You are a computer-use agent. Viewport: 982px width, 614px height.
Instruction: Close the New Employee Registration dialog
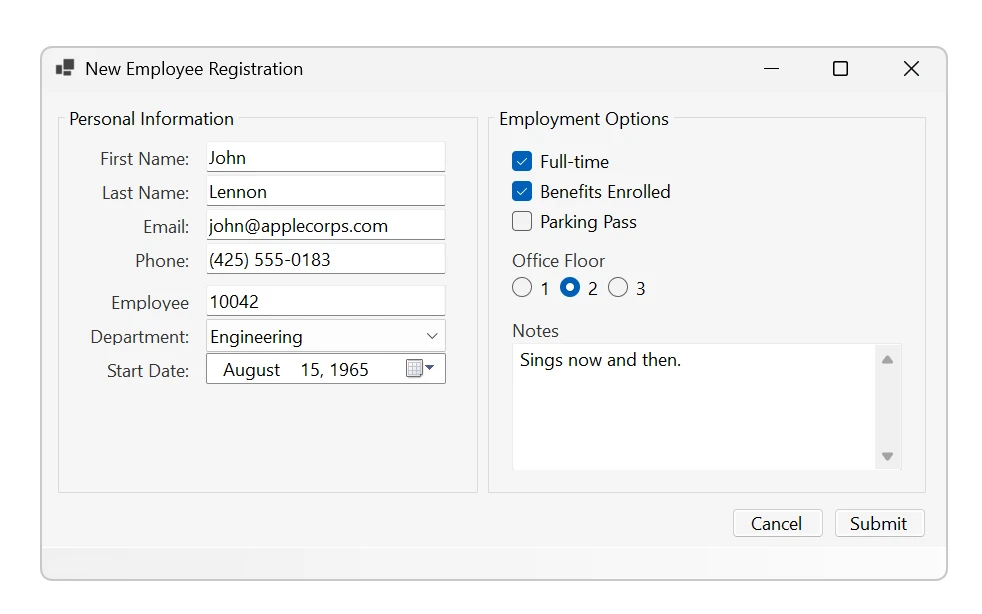point(911,68)
